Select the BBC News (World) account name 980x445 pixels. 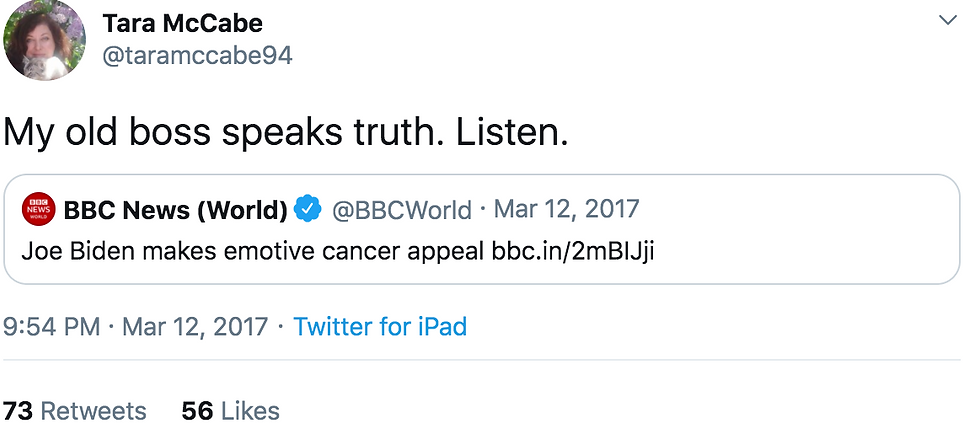175,210
